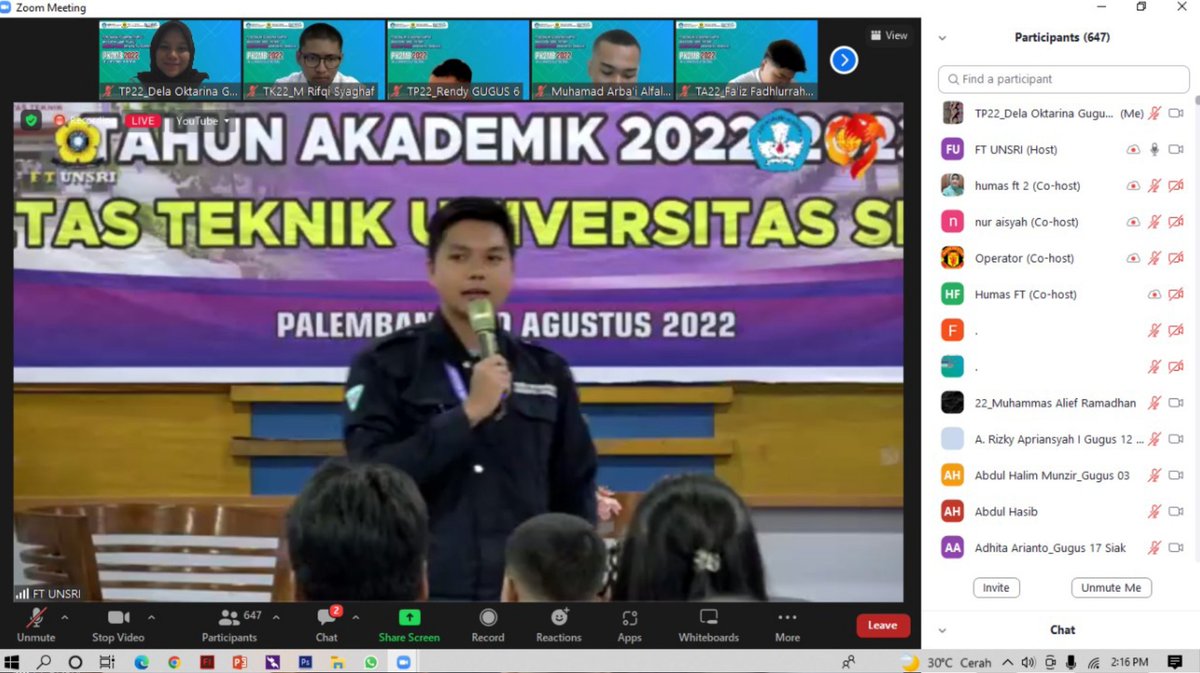Toggle muted mic for Adhita Arianto
The image size is (1200, 673).
[x=1154, y=548]
